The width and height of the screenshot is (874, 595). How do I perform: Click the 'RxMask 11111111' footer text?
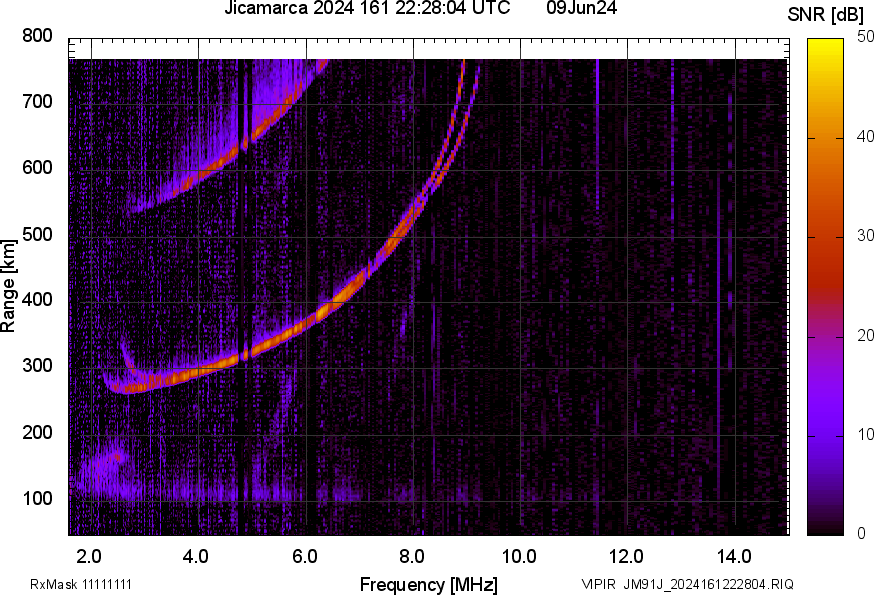pos(81,584)
